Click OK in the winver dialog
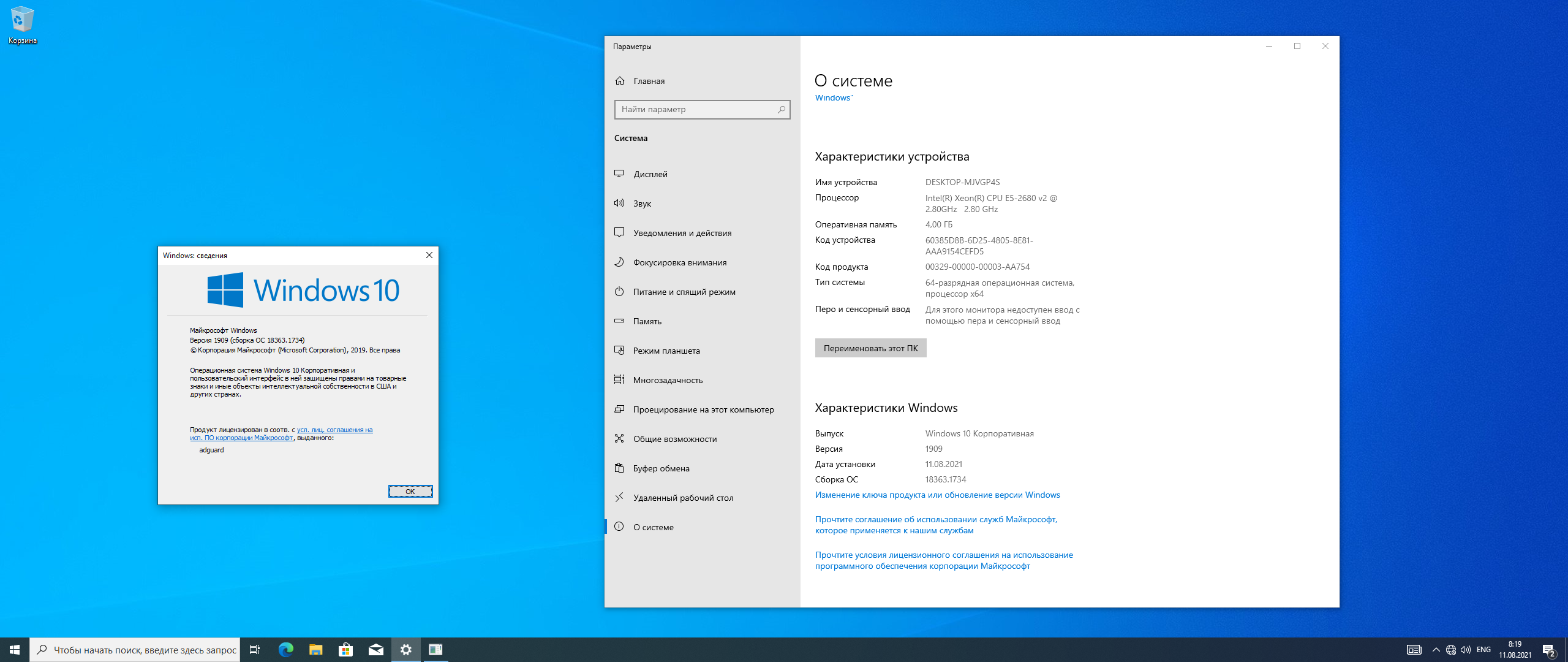The width and height of the screenshot is (1568, 662). (410, 492)
